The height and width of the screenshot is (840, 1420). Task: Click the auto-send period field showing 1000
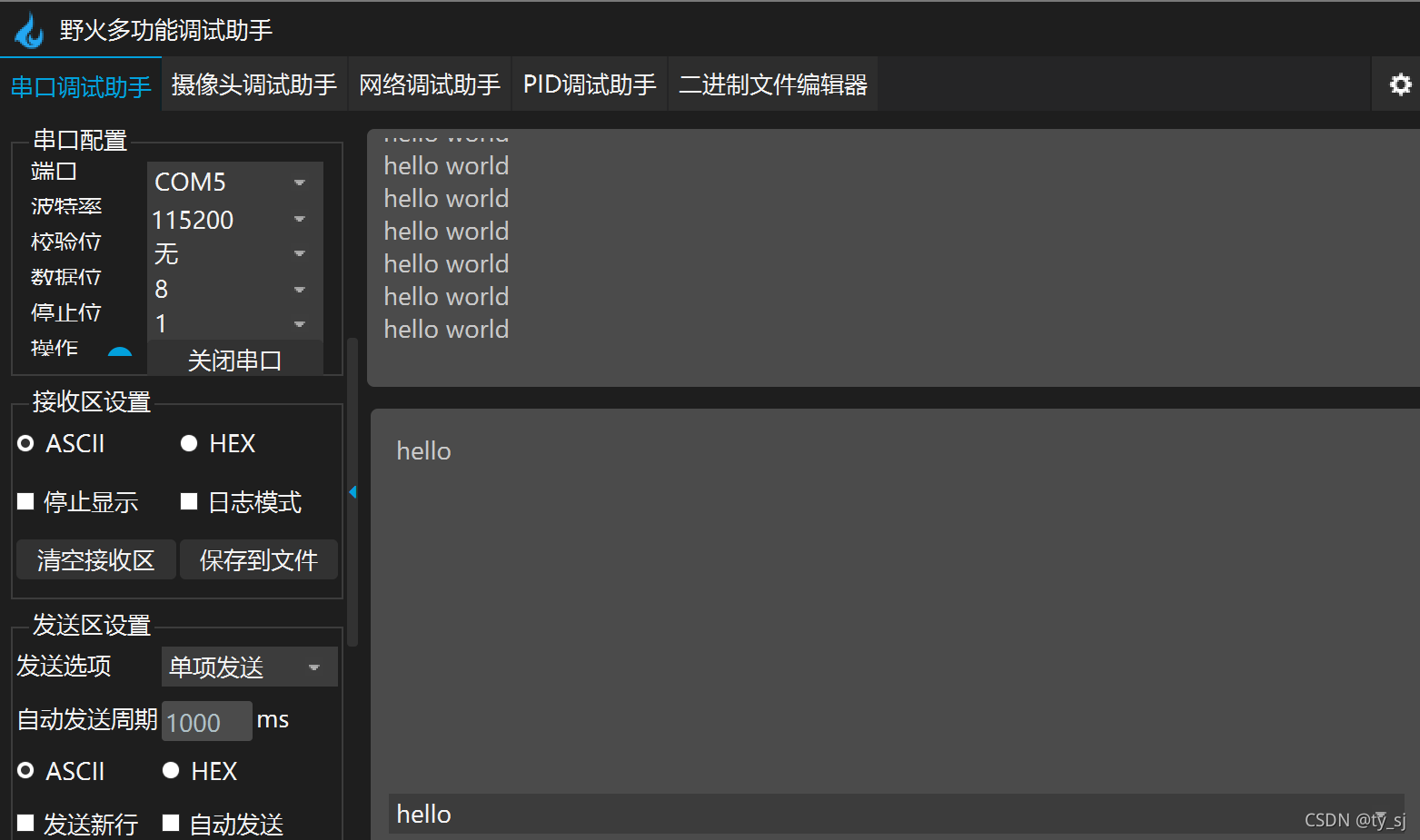(207, 722)
